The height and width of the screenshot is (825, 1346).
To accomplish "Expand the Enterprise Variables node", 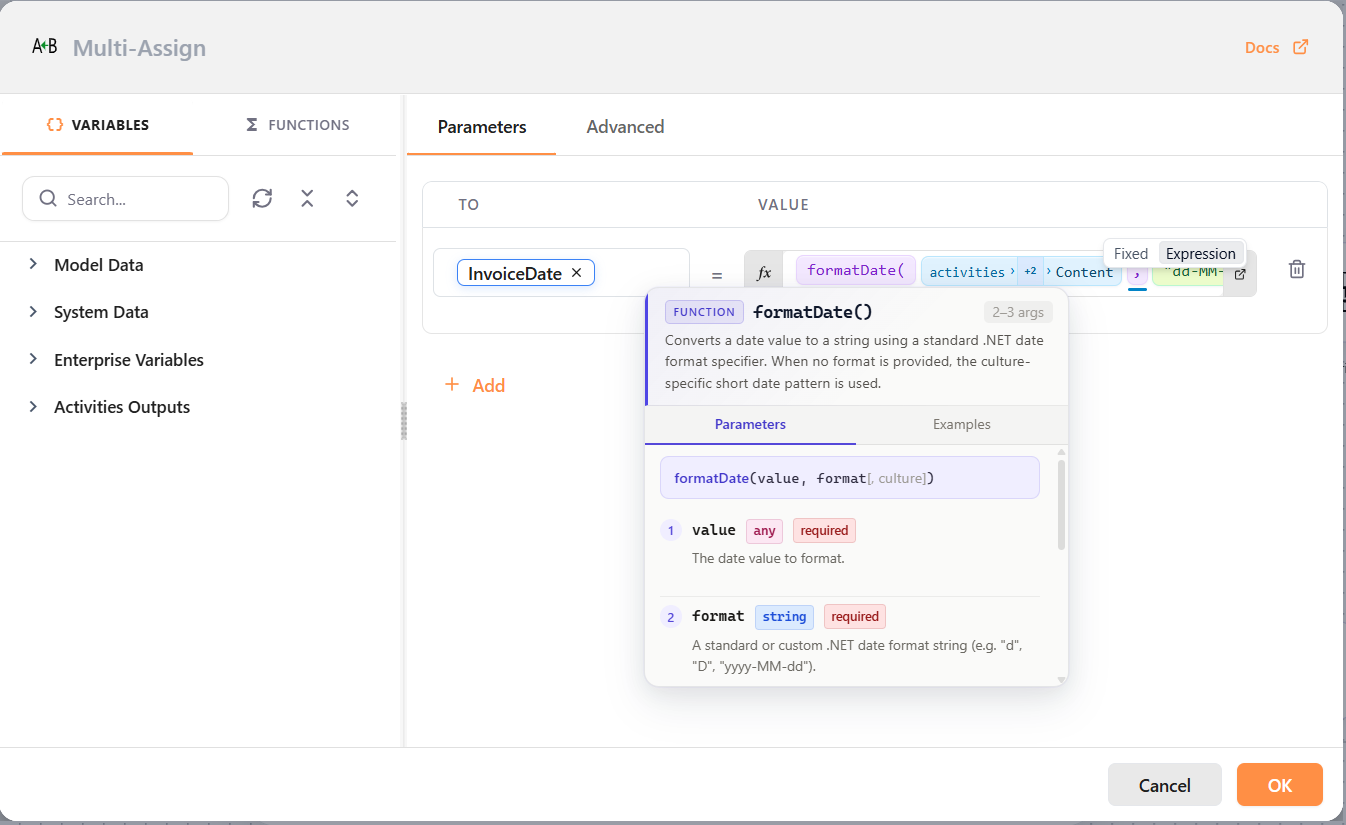I will point(33,359).
